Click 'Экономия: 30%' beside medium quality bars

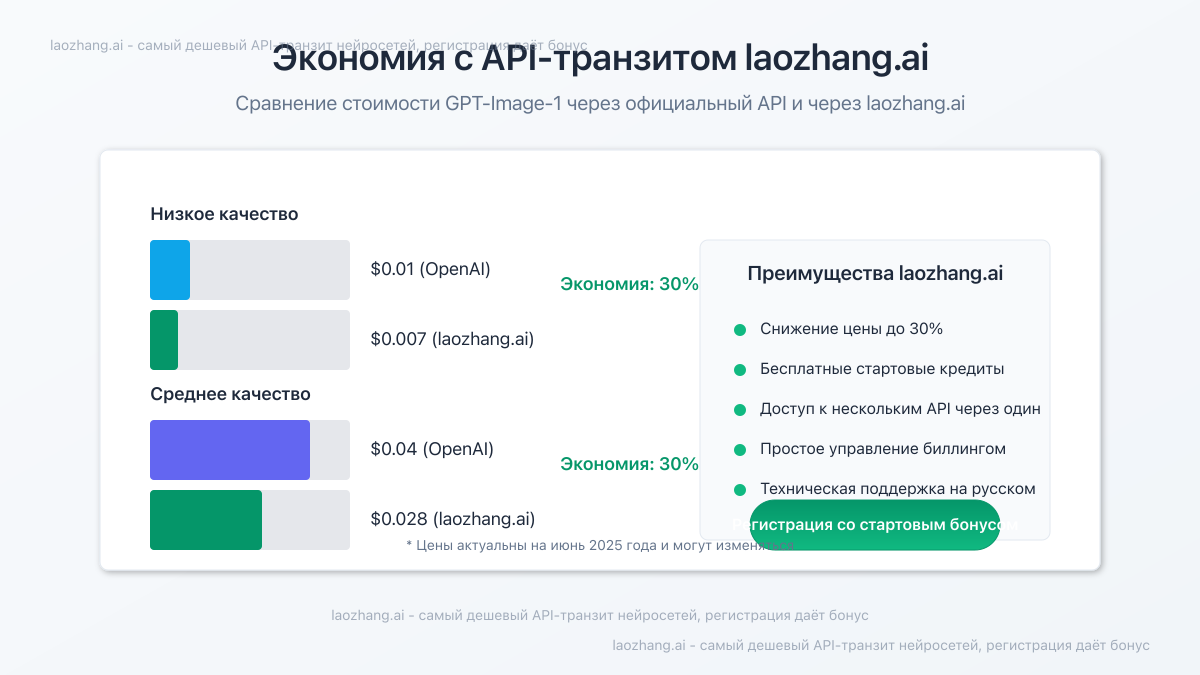click(629, 464)
